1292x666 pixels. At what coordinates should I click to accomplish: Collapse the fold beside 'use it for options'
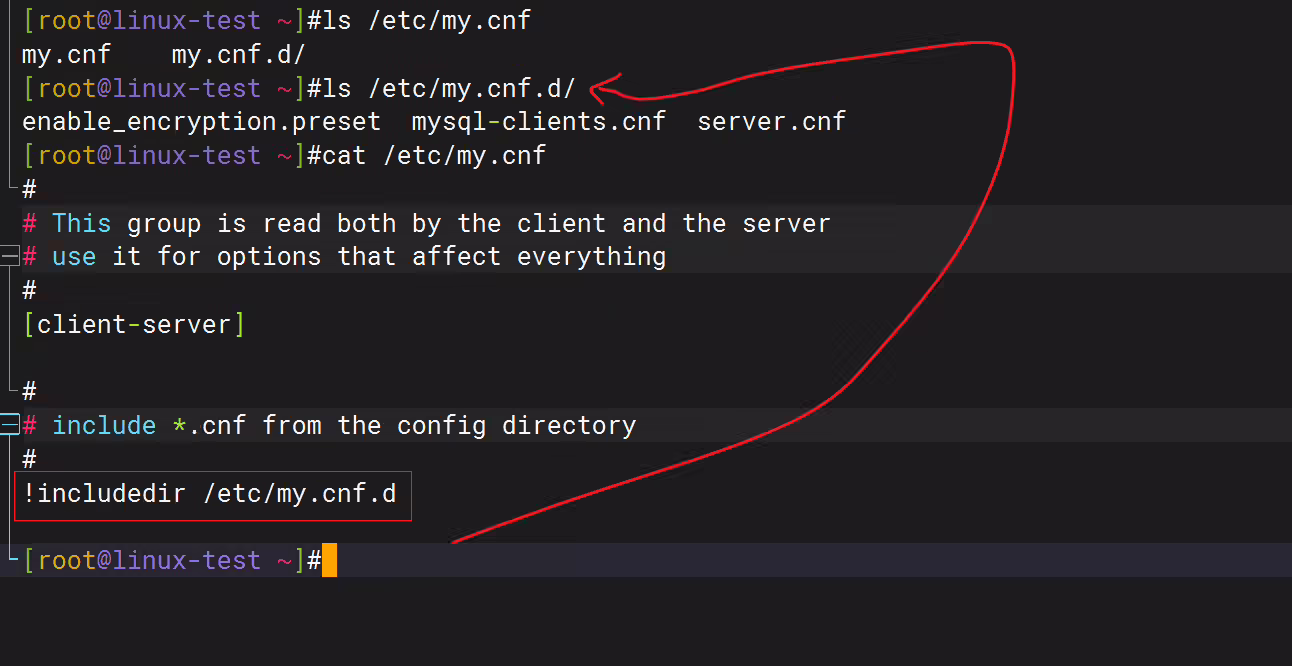coord(9,257)
